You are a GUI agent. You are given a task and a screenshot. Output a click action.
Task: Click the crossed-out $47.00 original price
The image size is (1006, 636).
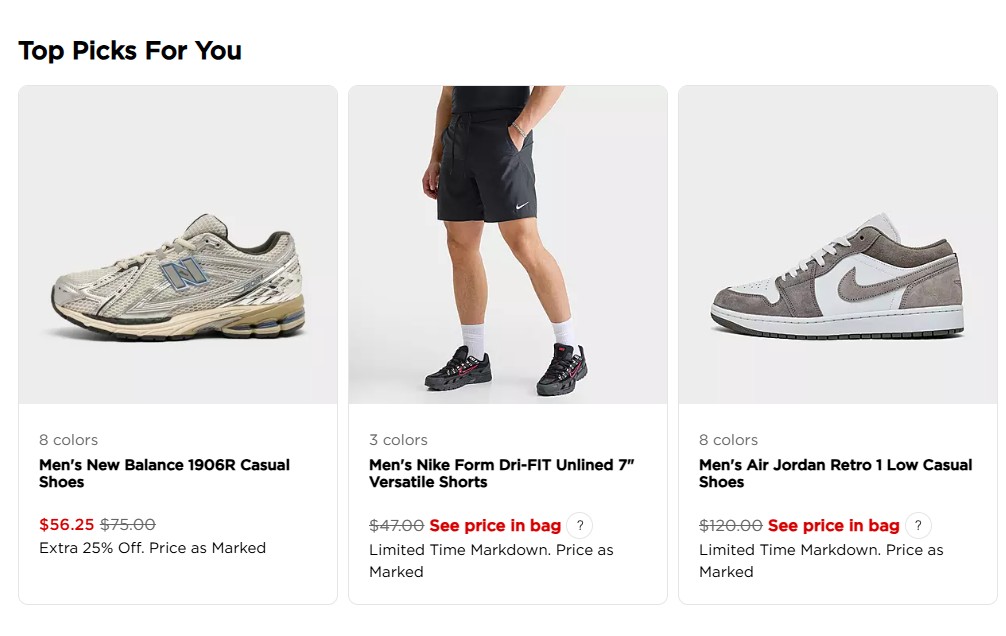click(x=396, y=526)
